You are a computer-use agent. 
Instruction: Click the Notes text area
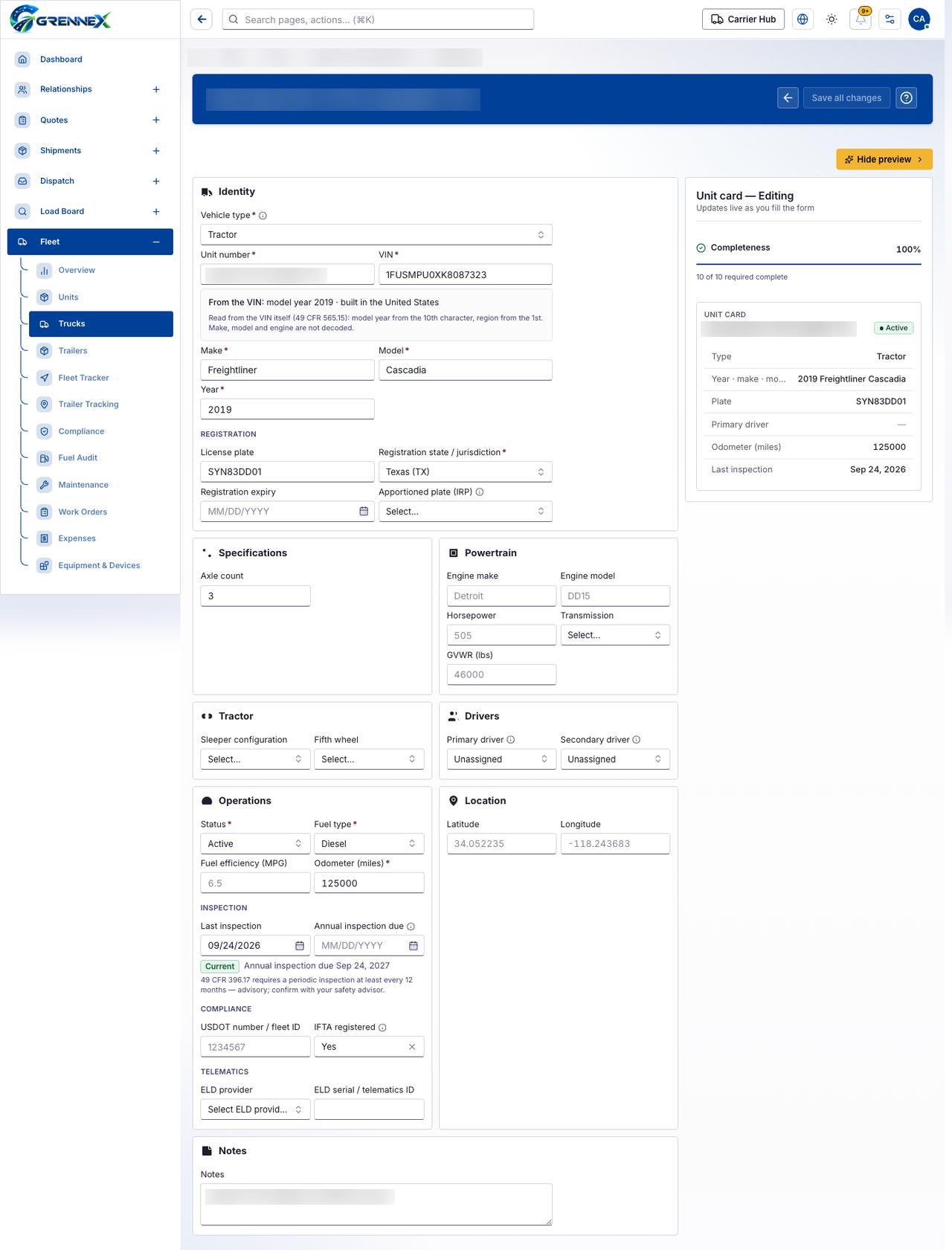point(376,1205)
